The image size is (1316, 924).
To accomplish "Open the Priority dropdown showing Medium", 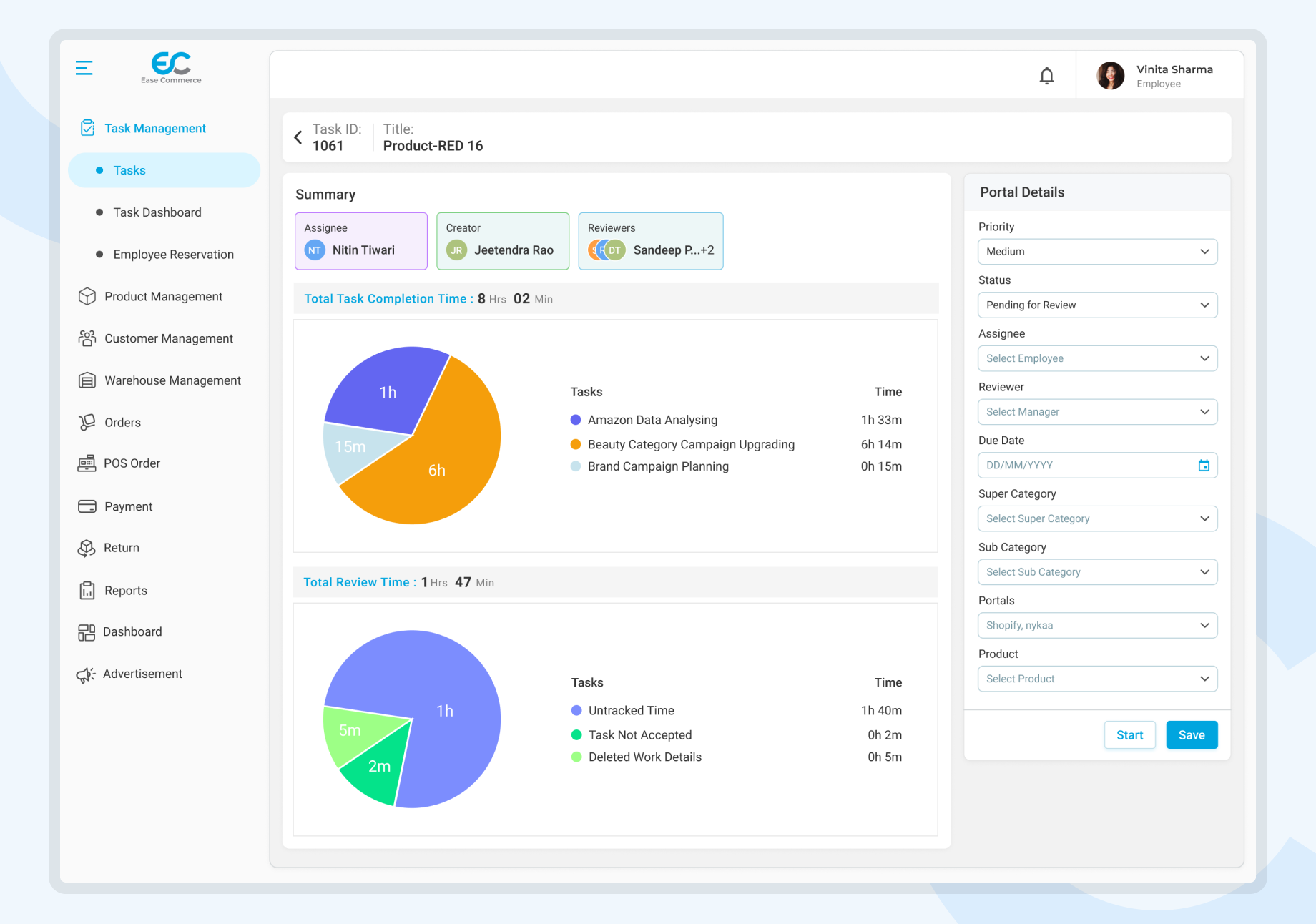I will tap(1097, 252).
